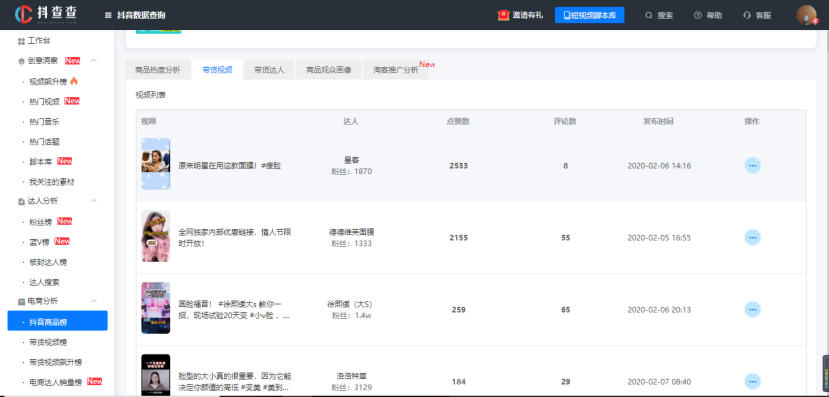
Task: Click 点赞数 column header
Action: coord(458,121)
